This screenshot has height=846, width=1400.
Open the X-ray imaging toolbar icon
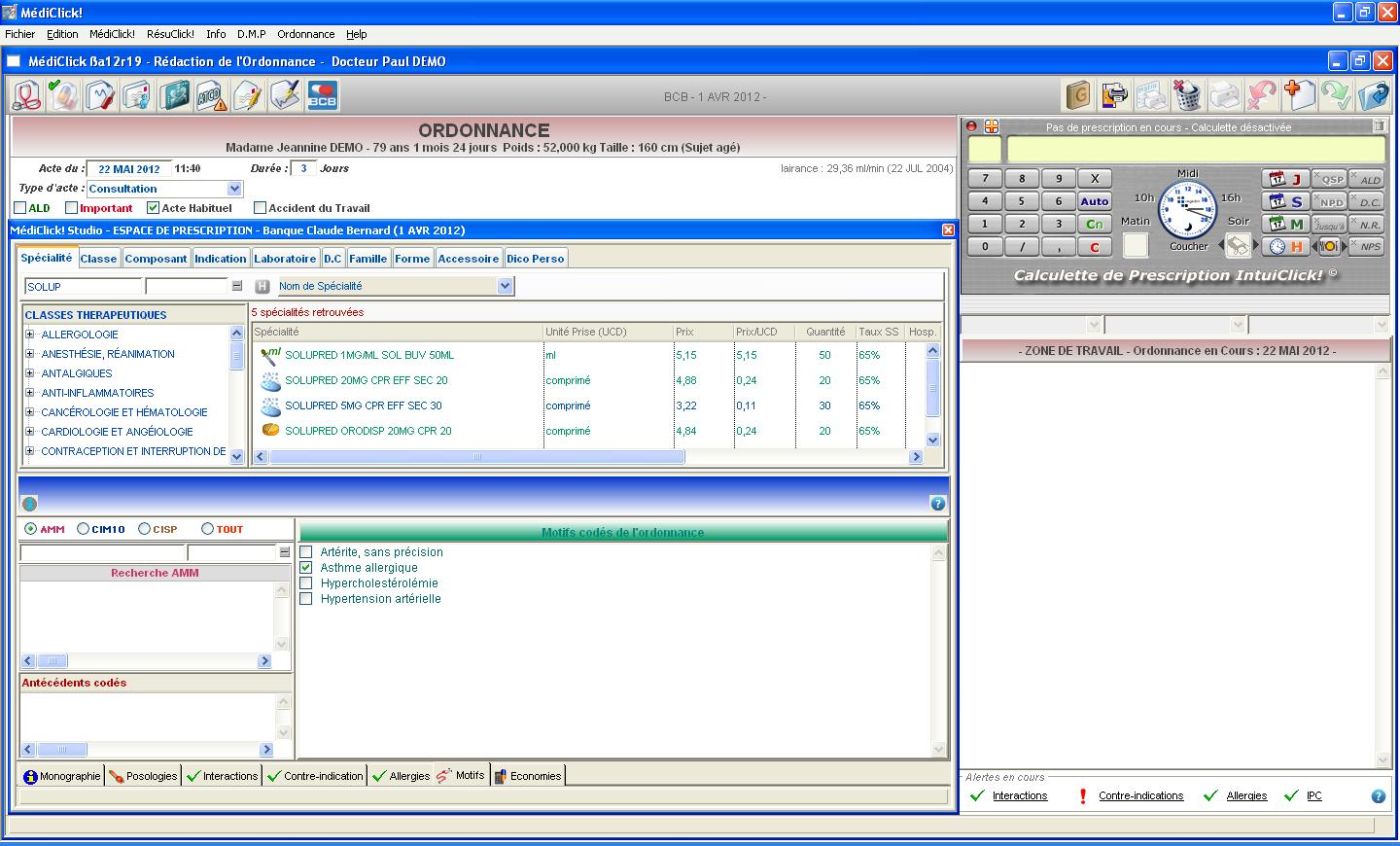coord(175,95)
